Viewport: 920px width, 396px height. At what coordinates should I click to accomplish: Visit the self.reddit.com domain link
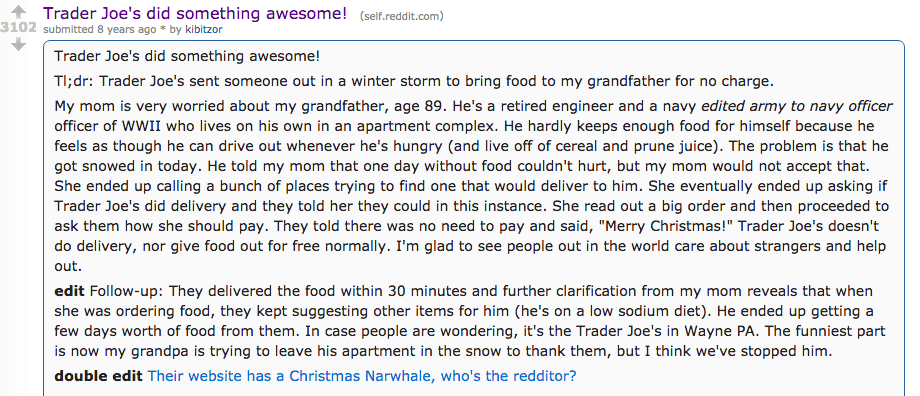(x=401, y=16)
